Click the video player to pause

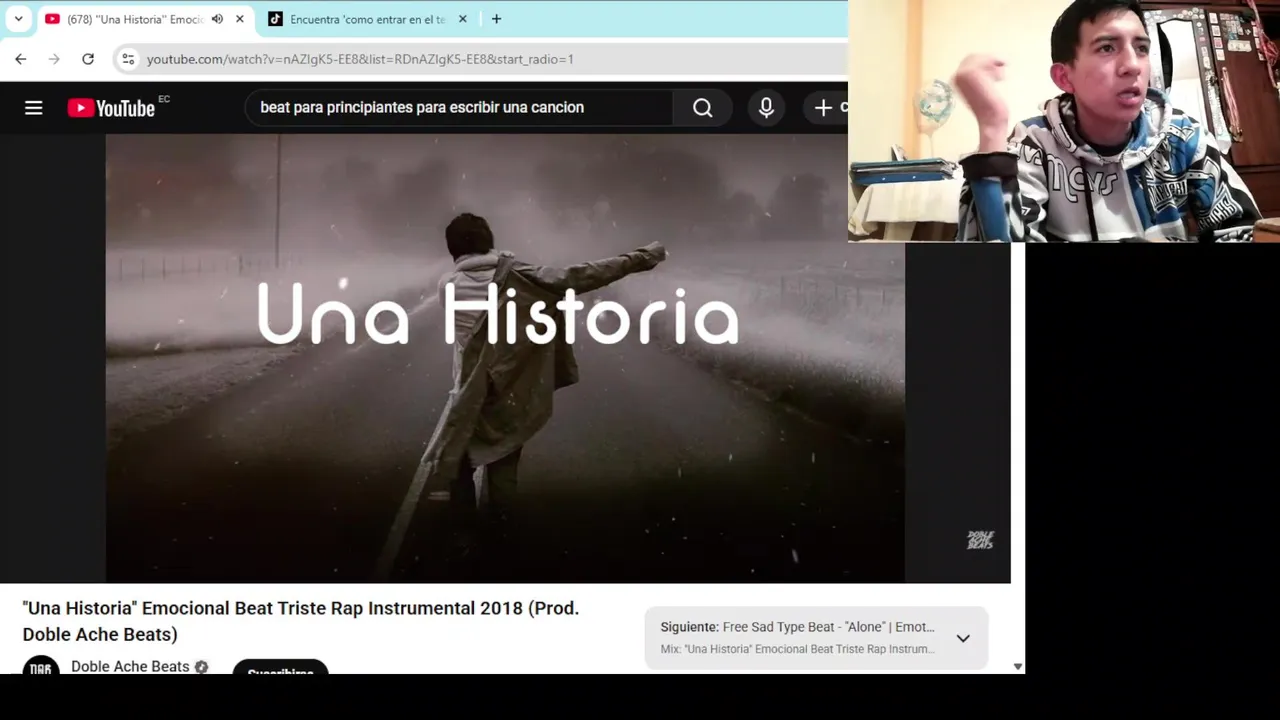click(x=505, y=358)
